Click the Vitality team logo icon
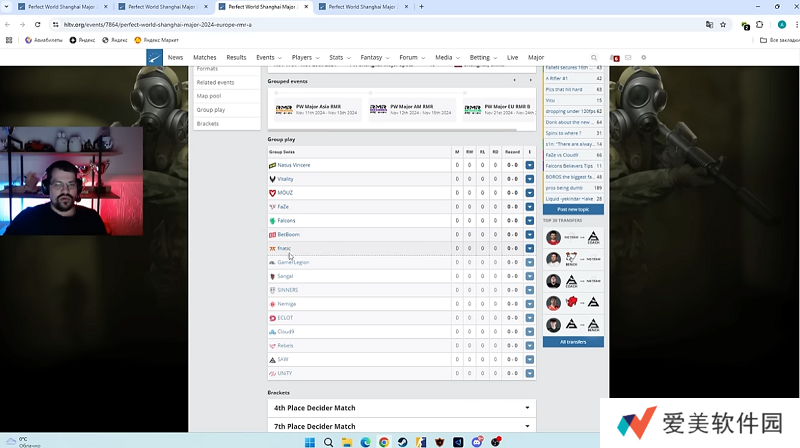 [272, 179]
